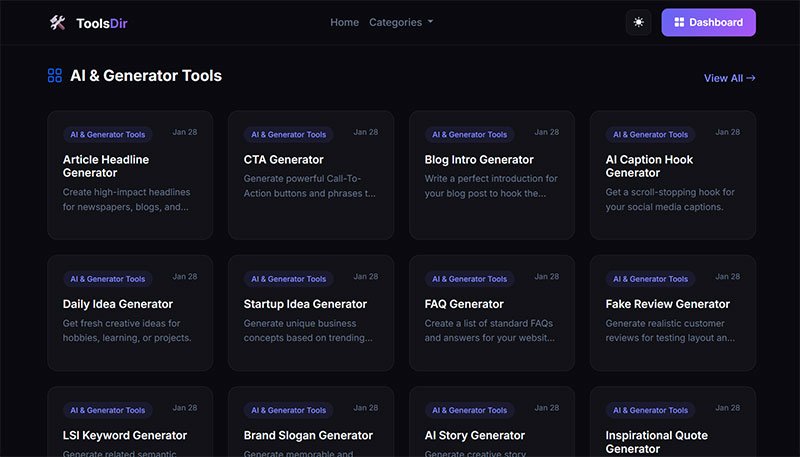Click Jan 28 date on Article Headline Generator card
The height and width of the screenshot is (457, 800).
click(x=185, y=132)
